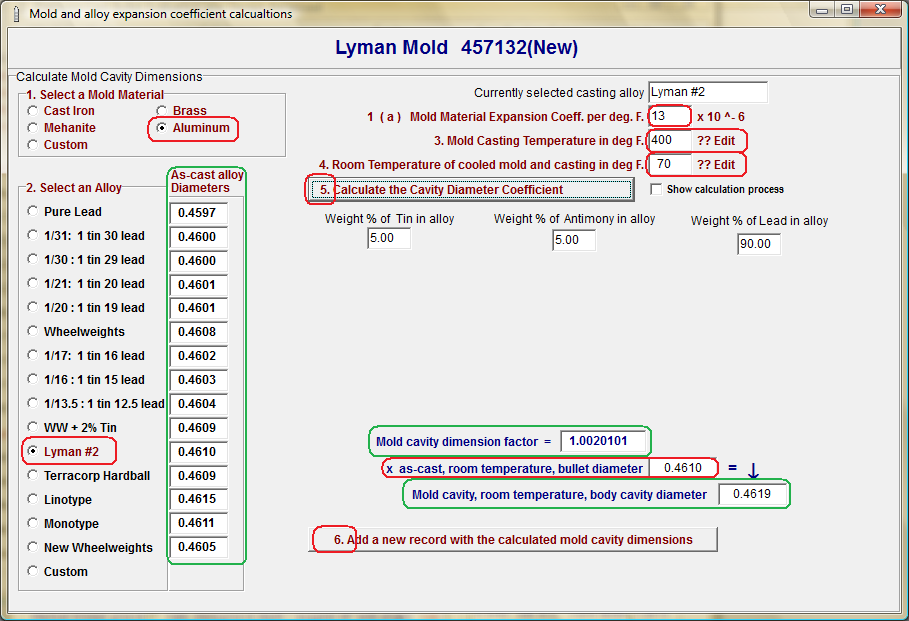Add a new record with calculated dimensions

pyautogui.click(x=512, y=540)
